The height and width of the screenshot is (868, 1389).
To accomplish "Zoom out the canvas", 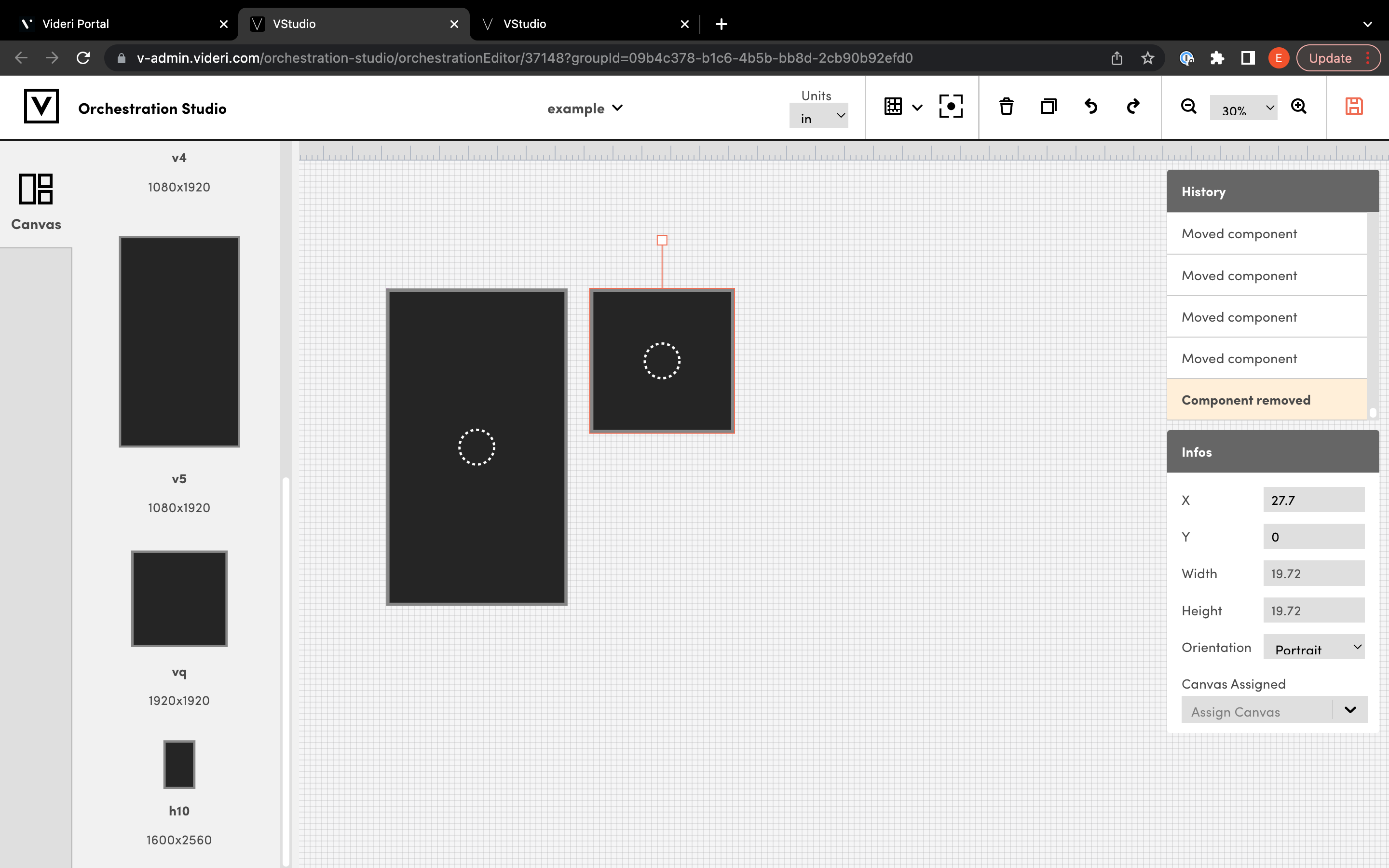I will (1189, 106).
